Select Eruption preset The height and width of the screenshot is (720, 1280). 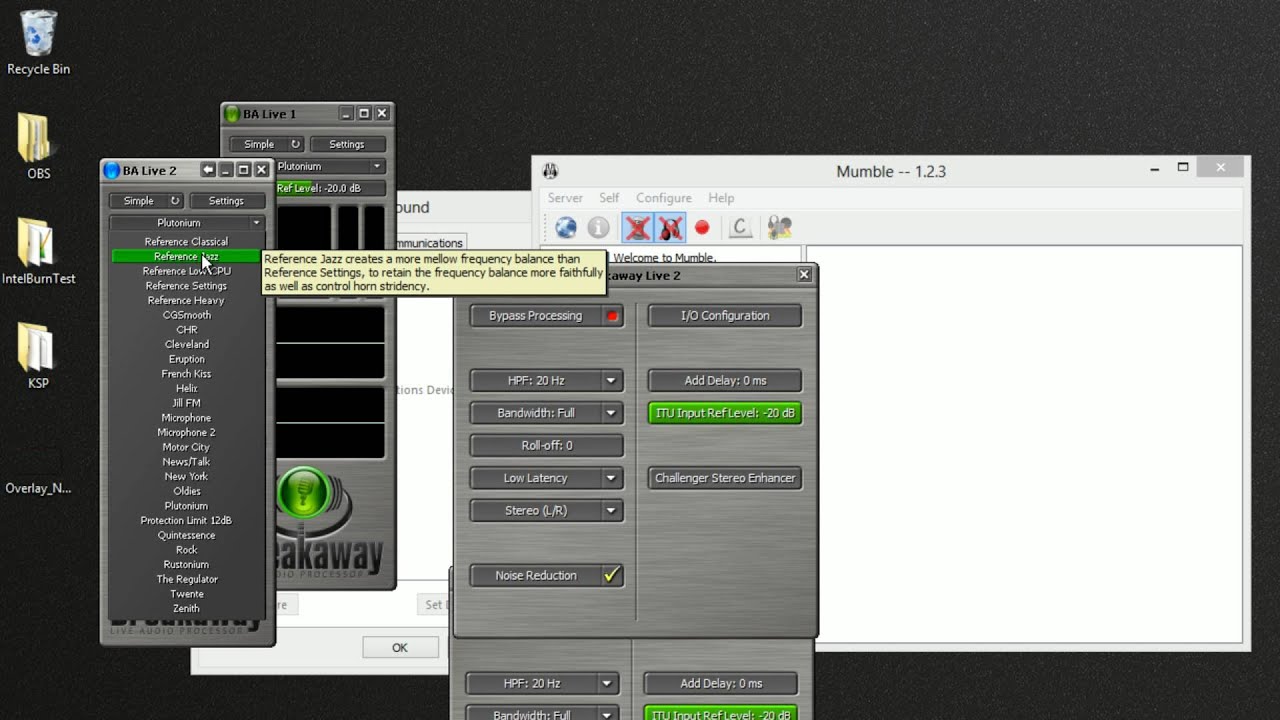point(186,359)
